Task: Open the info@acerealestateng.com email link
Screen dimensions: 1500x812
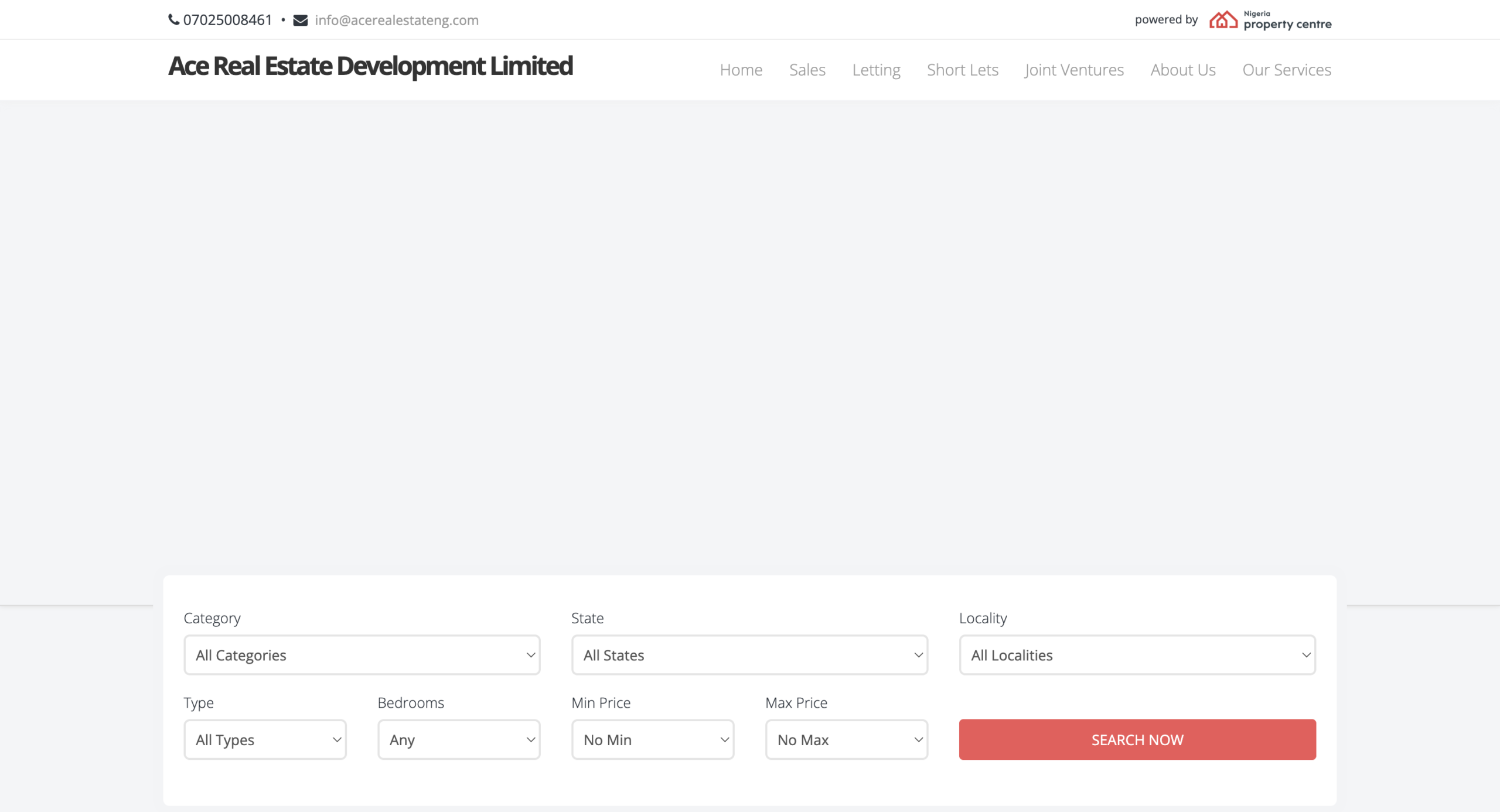Action: (x=397, y=20)
